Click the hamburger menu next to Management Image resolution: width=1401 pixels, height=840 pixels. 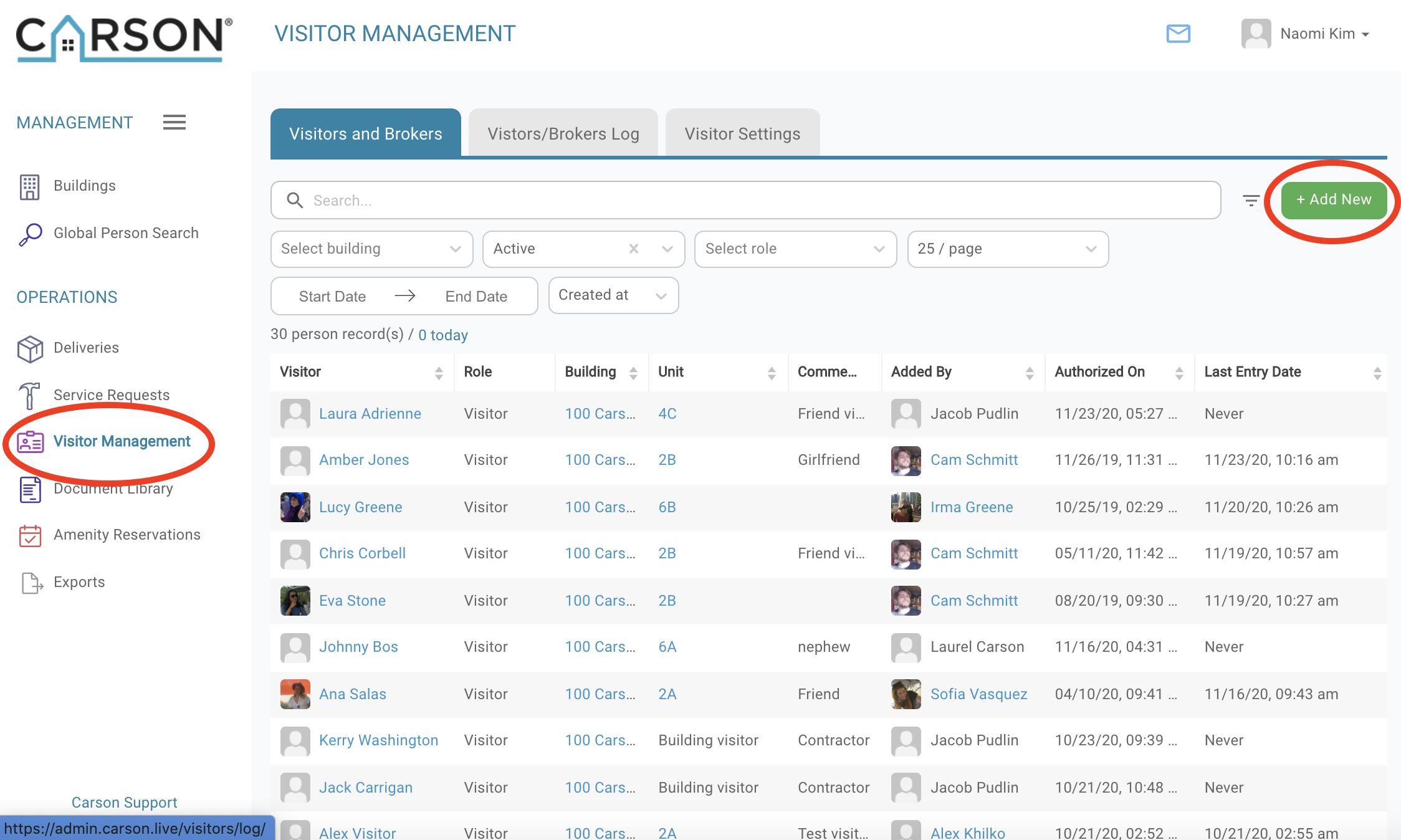[174, 122]
